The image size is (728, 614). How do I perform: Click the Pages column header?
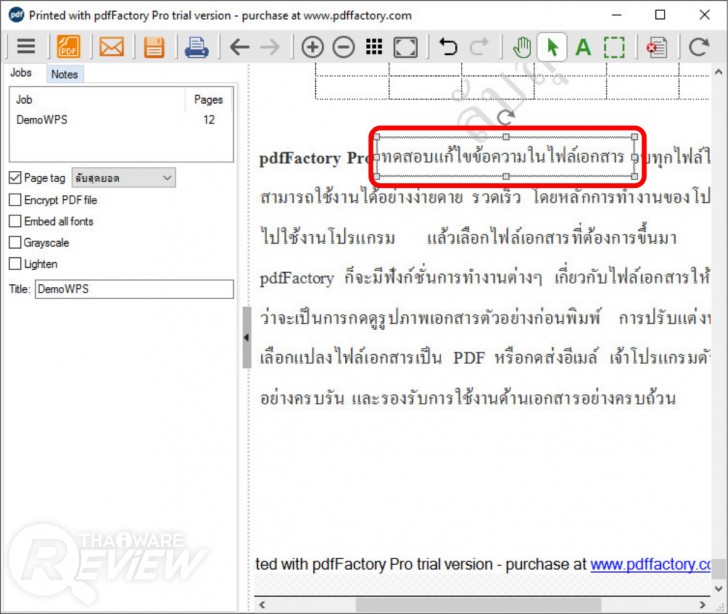click(208, 99)
